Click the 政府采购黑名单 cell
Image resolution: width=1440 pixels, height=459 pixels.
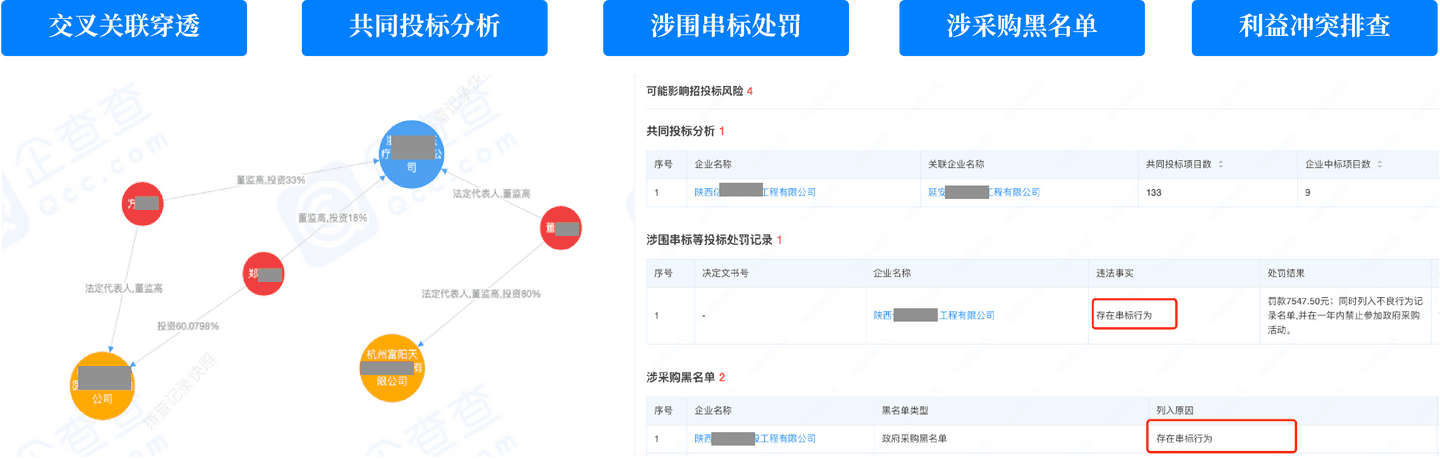click(914, 438)
